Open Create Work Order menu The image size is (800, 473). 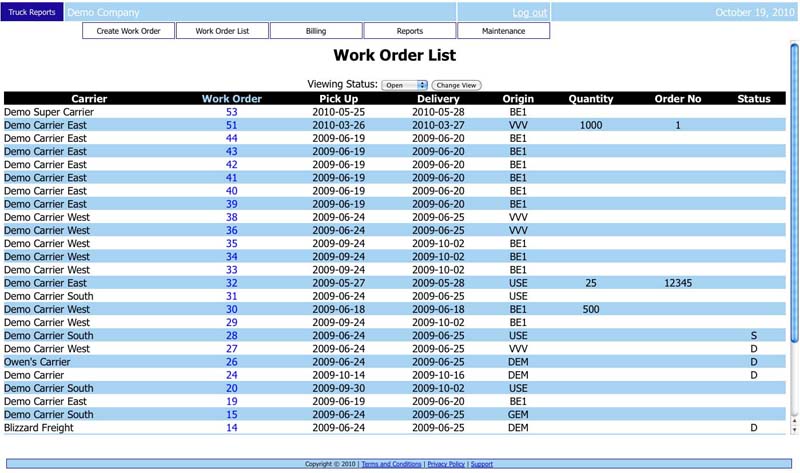pyautogui.click(x=128, y=31)
